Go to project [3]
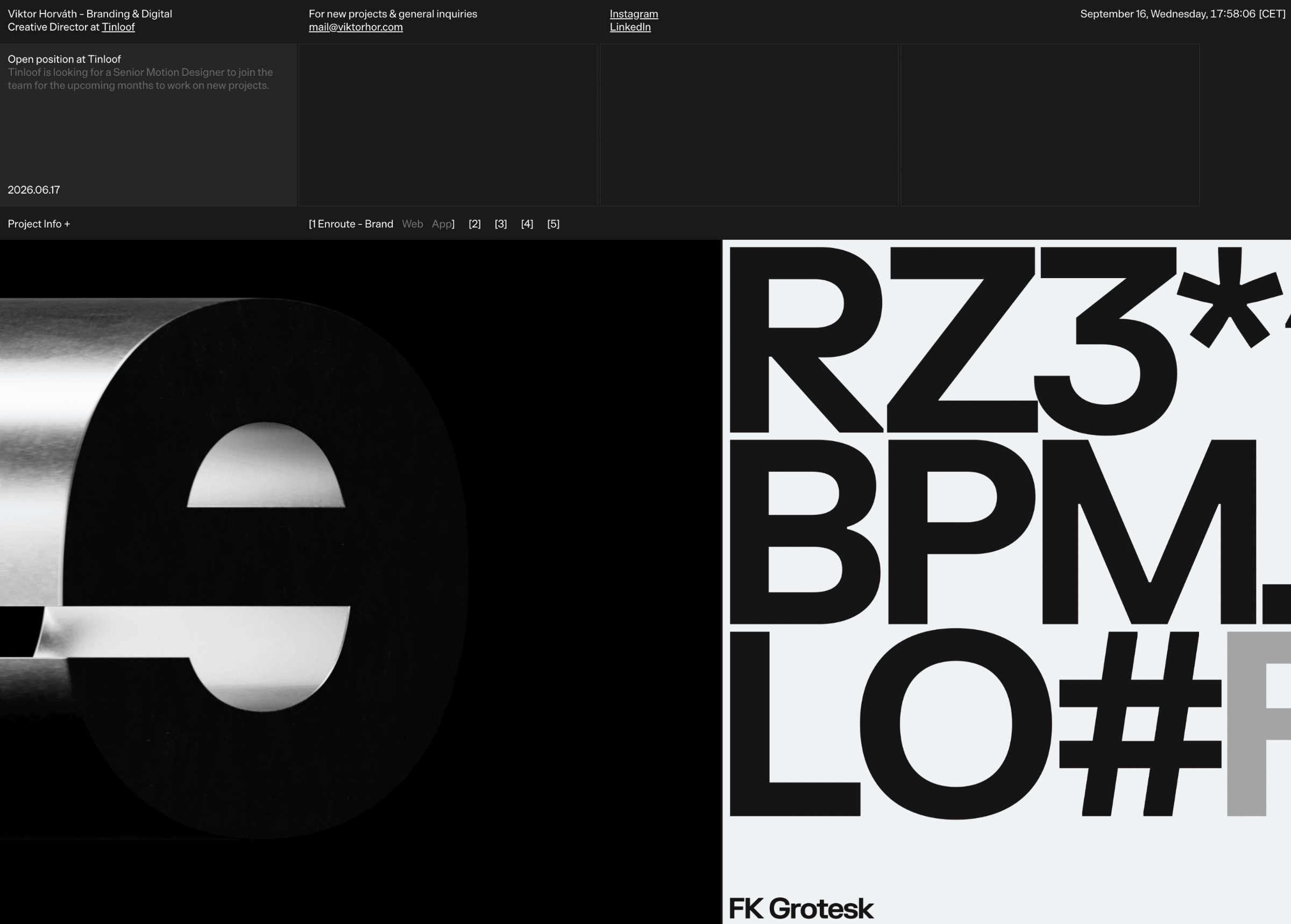The height and width of the screenshot is (924, 1291). pyautogui.click(x=501, y=224)
